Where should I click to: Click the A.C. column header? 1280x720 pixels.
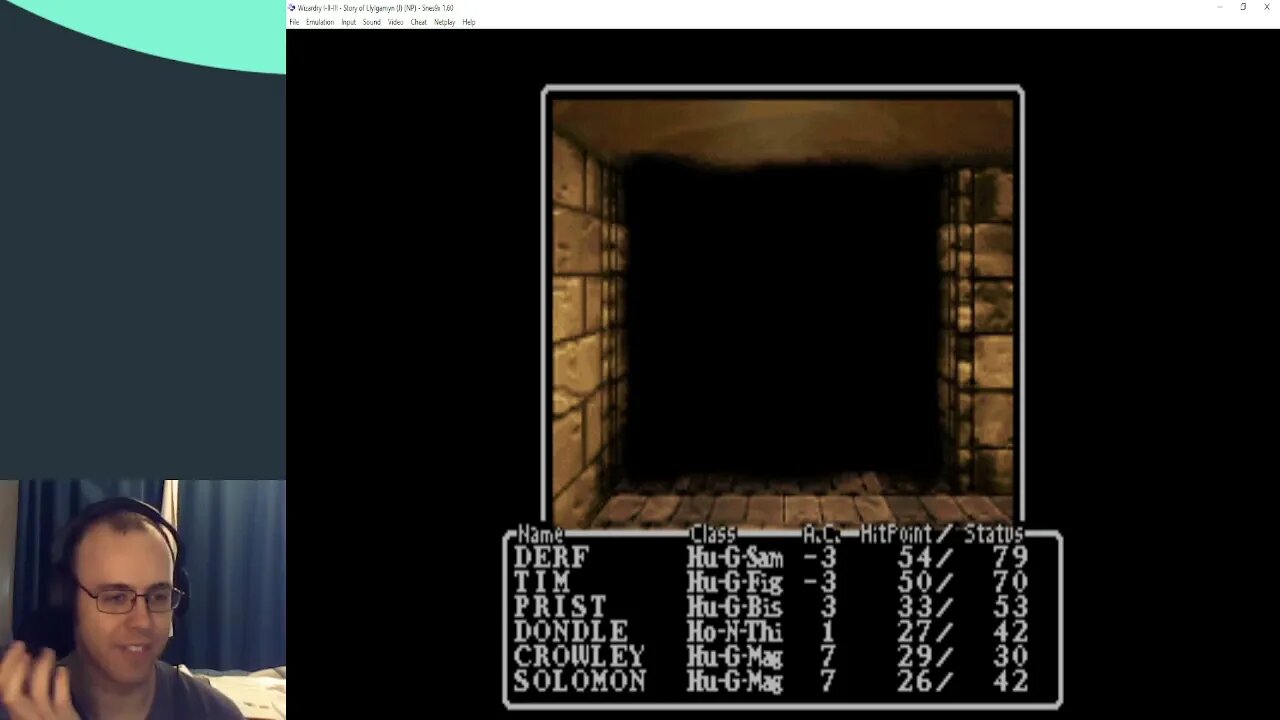822,535
